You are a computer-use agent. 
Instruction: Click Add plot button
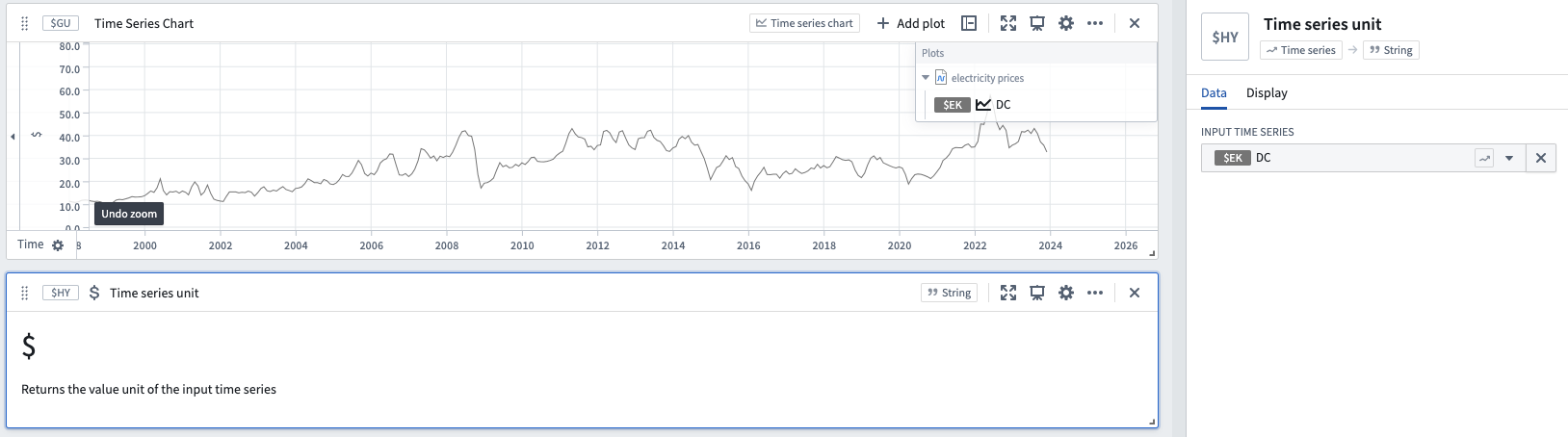click(911, 23)
